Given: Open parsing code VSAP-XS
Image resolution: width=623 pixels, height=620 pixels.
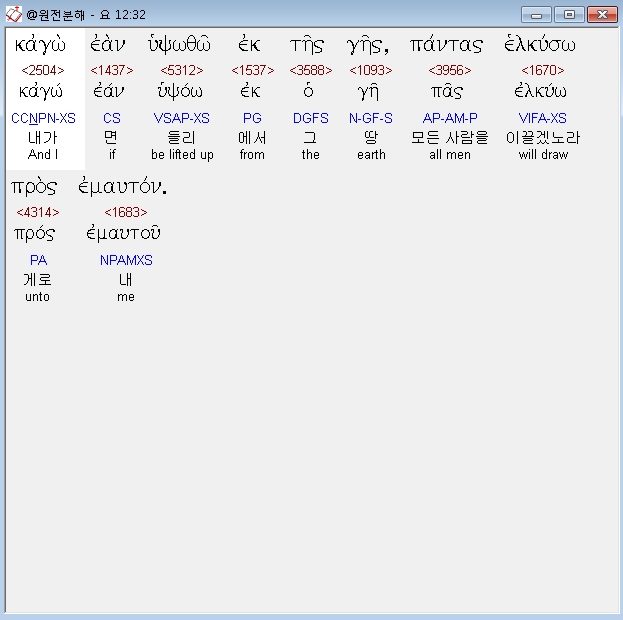Looking at the screenshot, I should tap(182, 118).
